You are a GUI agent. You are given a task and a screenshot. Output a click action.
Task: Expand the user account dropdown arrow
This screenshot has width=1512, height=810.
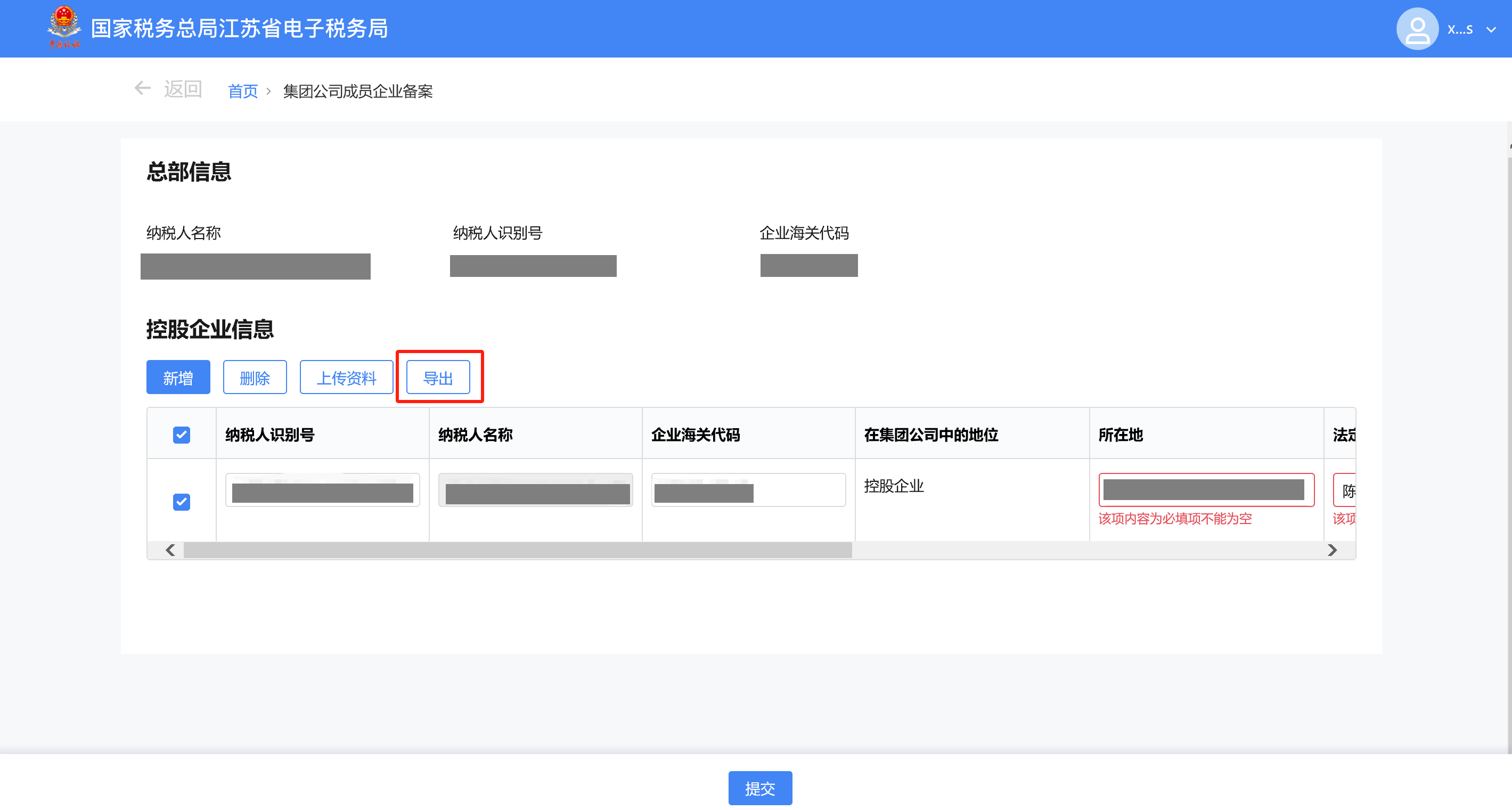click(x=1491, y=29)
